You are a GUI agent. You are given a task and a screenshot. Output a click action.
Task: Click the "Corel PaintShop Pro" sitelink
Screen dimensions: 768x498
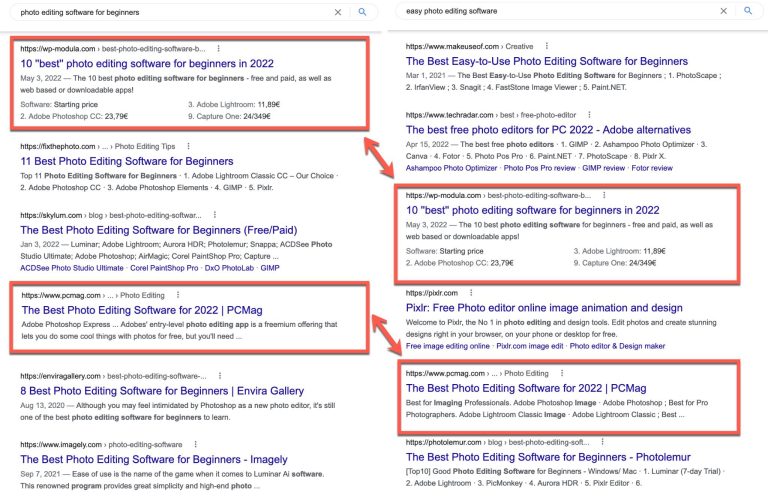tap(137, 268)
